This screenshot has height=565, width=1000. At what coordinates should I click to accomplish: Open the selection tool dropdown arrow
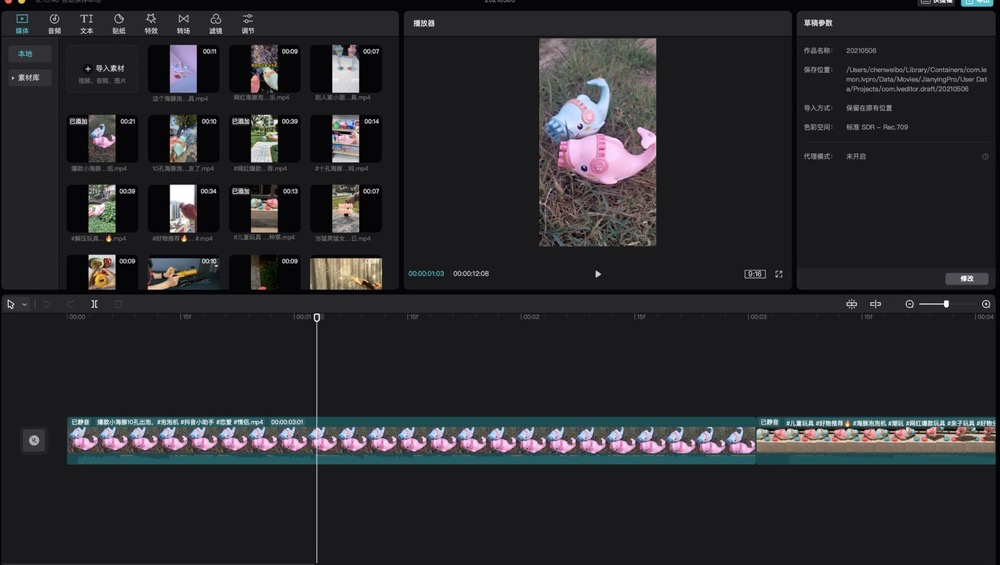pos(24,305)
